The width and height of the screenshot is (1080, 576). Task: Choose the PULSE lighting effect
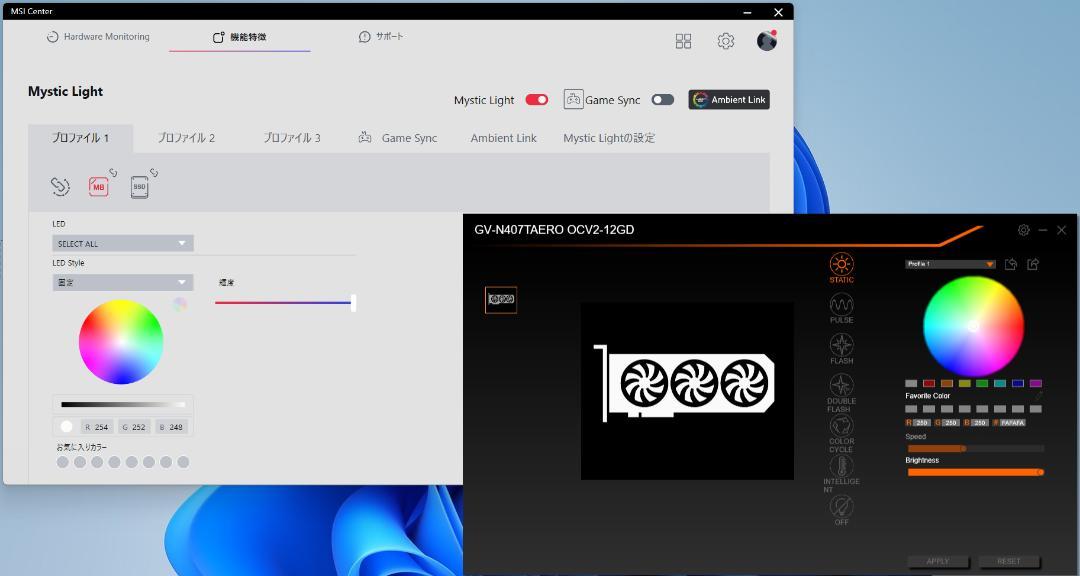click(x=841, y=305)
